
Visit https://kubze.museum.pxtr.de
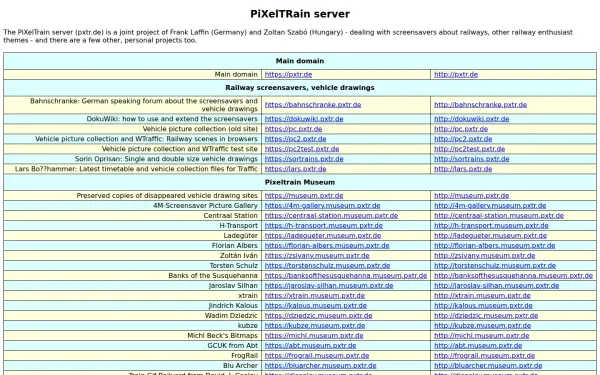point(315,326)
